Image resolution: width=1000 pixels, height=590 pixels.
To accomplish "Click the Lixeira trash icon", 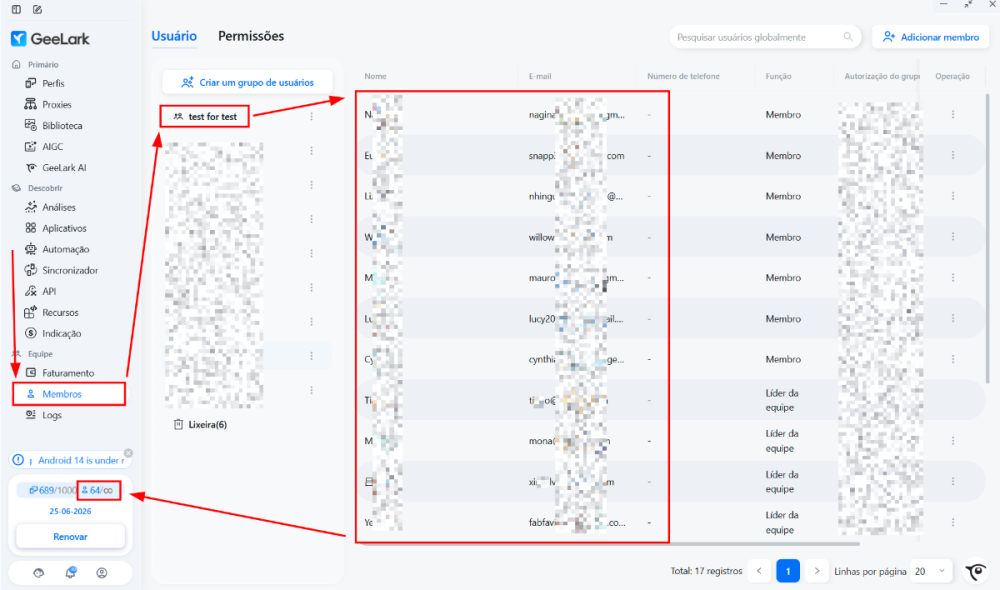I will 179,424.
